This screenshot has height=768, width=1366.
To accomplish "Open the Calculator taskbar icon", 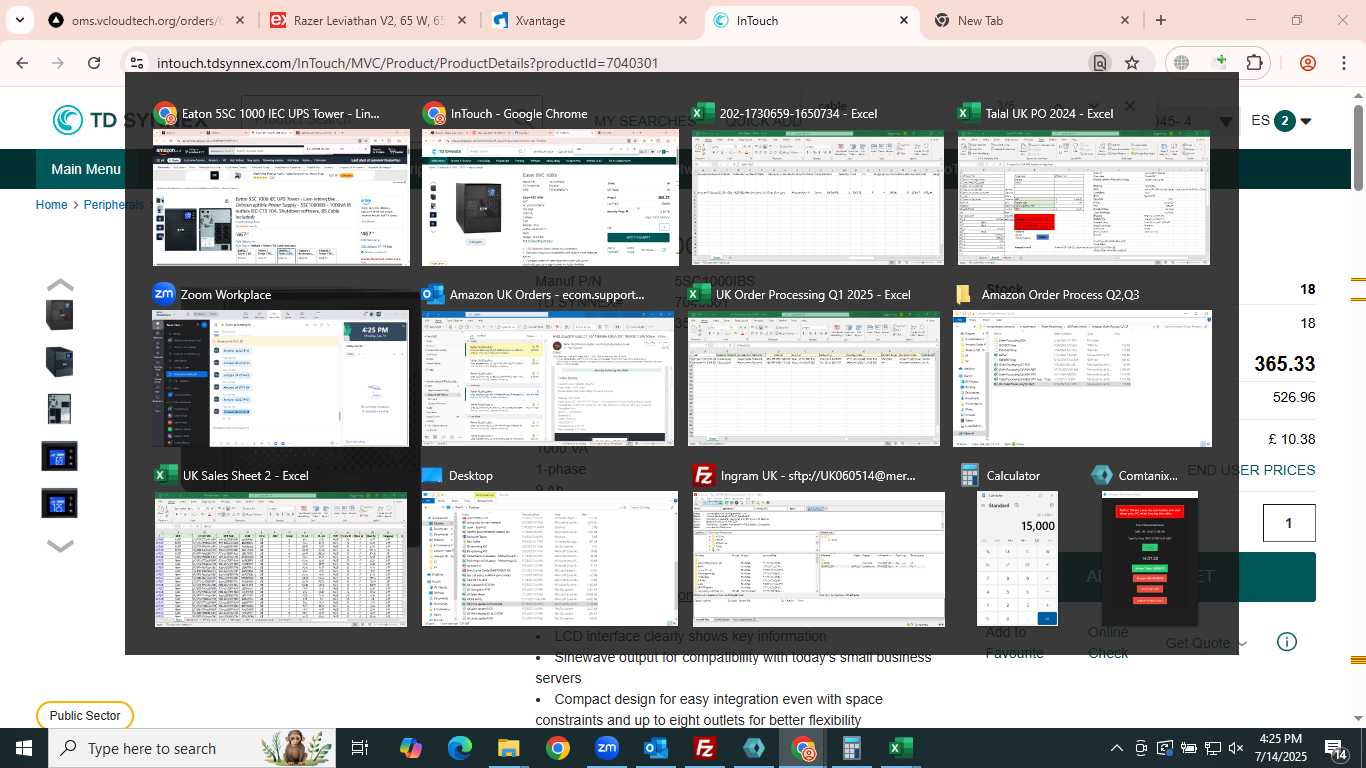I will tap(852, 748).
